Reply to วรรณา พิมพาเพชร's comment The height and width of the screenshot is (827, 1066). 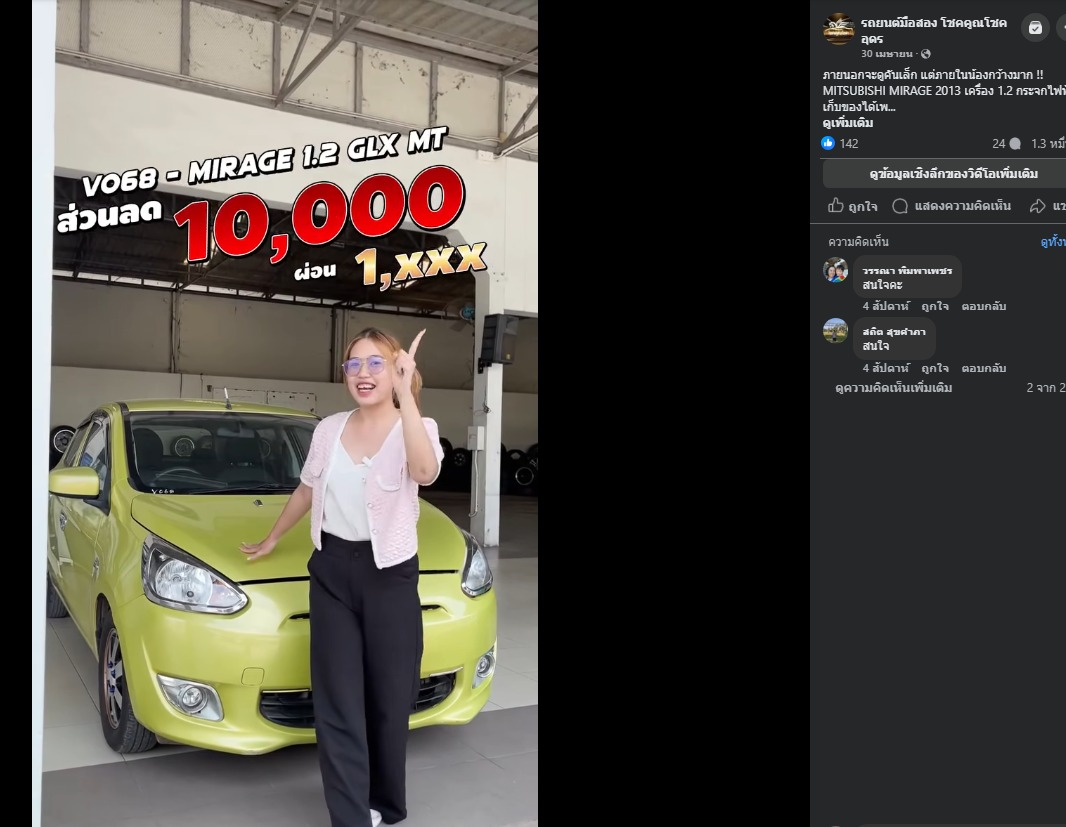(x=983, y=306)
